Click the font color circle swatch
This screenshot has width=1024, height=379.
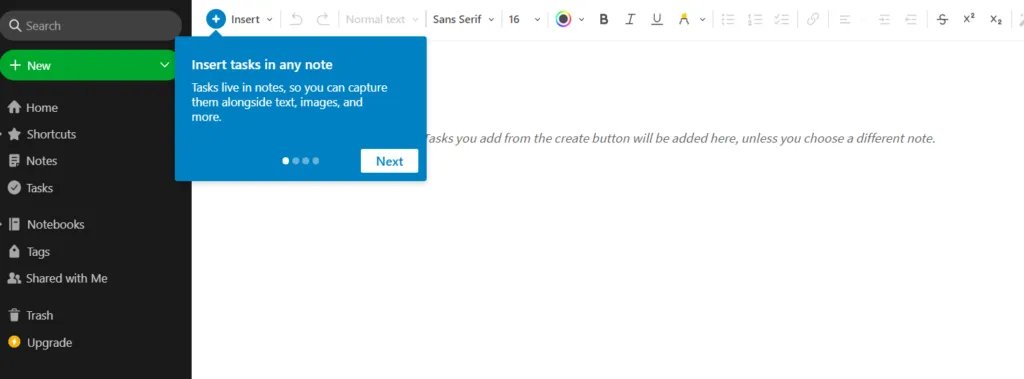[564, 19]
